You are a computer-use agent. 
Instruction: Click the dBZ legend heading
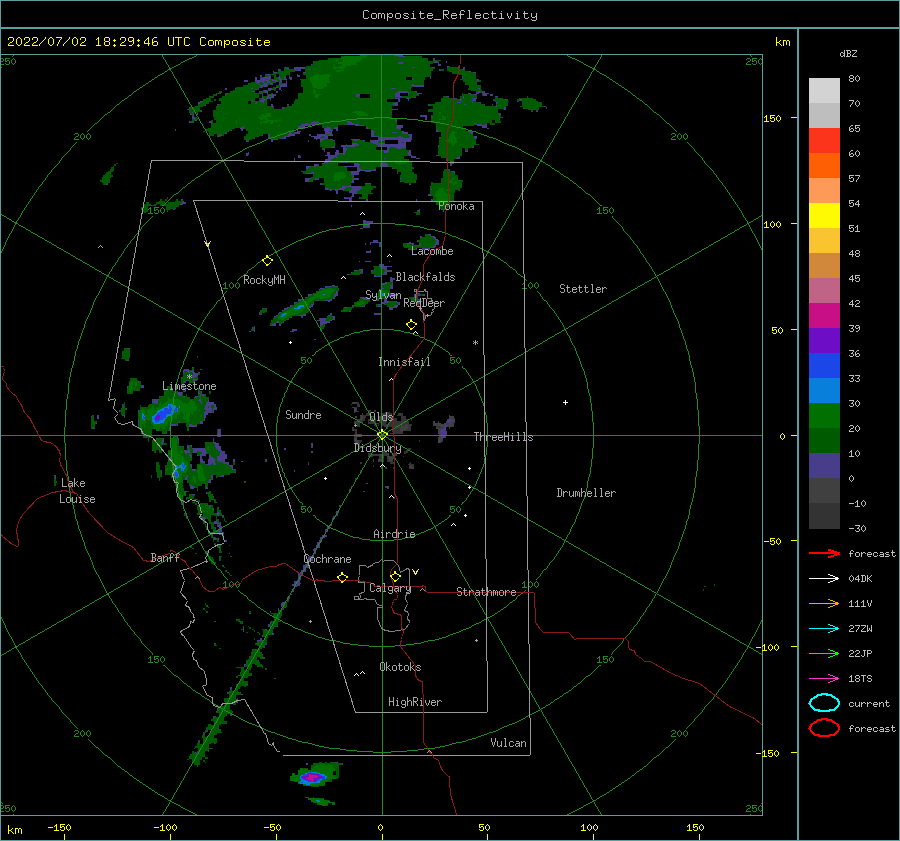tap(848, 53)
